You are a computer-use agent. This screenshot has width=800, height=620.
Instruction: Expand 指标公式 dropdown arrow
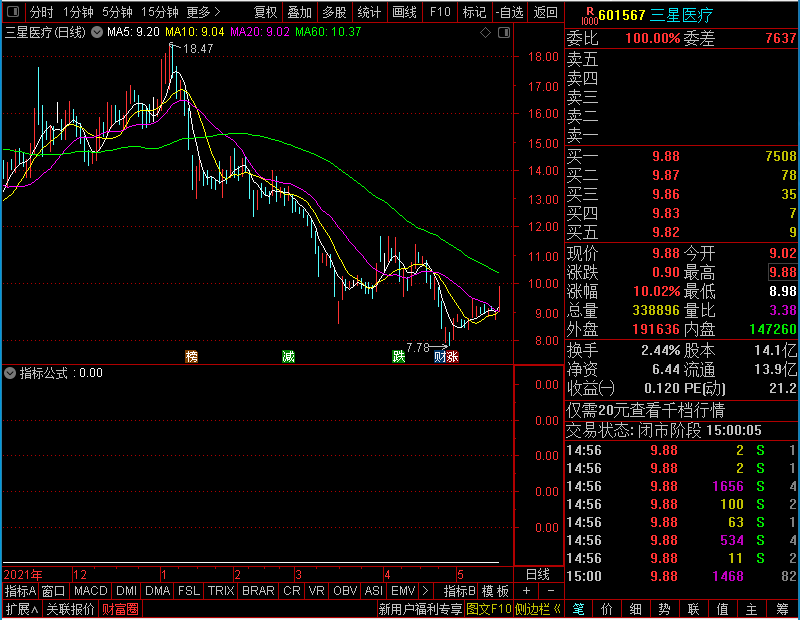[10, 373]
